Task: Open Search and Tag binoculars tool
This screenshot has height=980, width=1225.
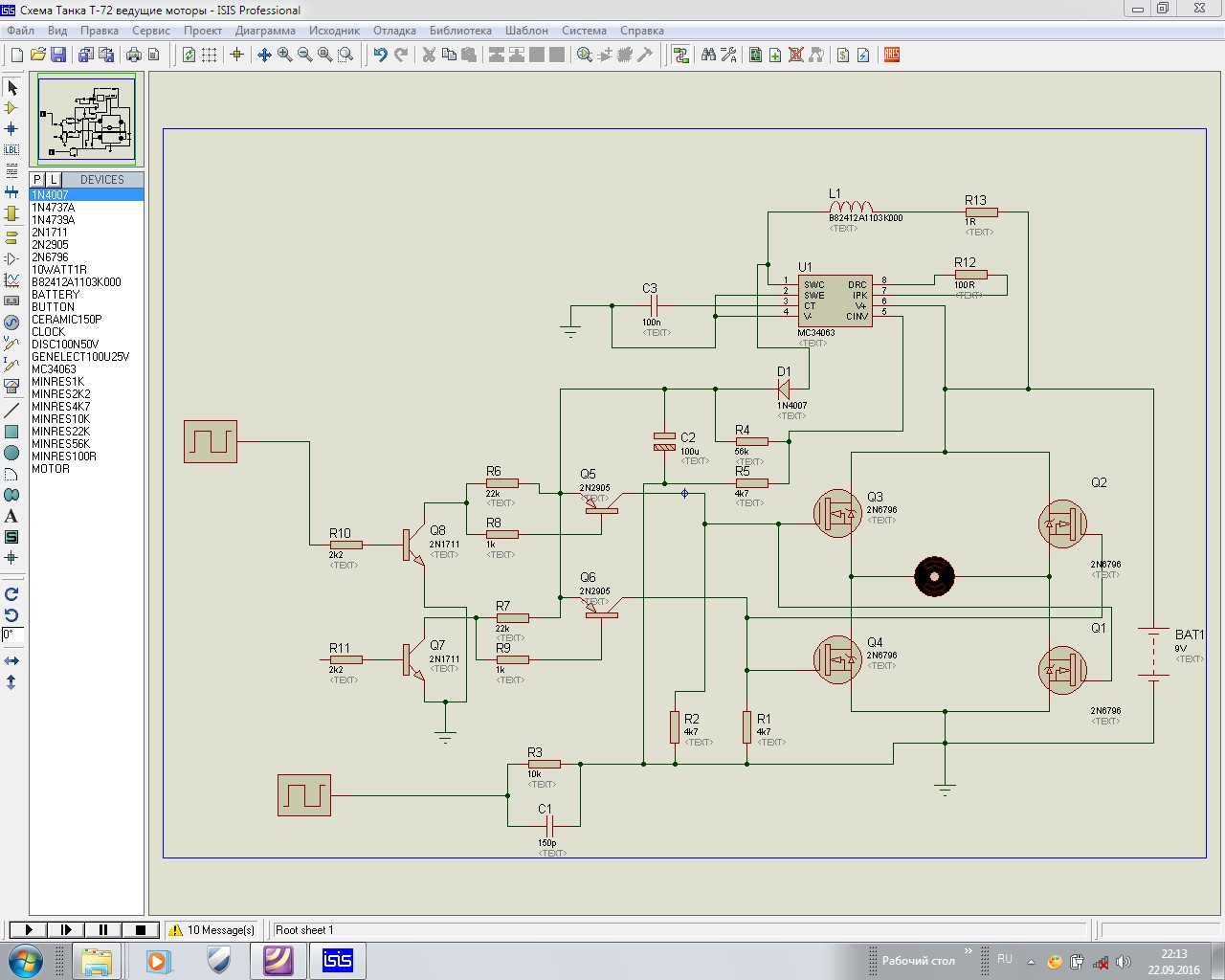Action: (708, 55)
